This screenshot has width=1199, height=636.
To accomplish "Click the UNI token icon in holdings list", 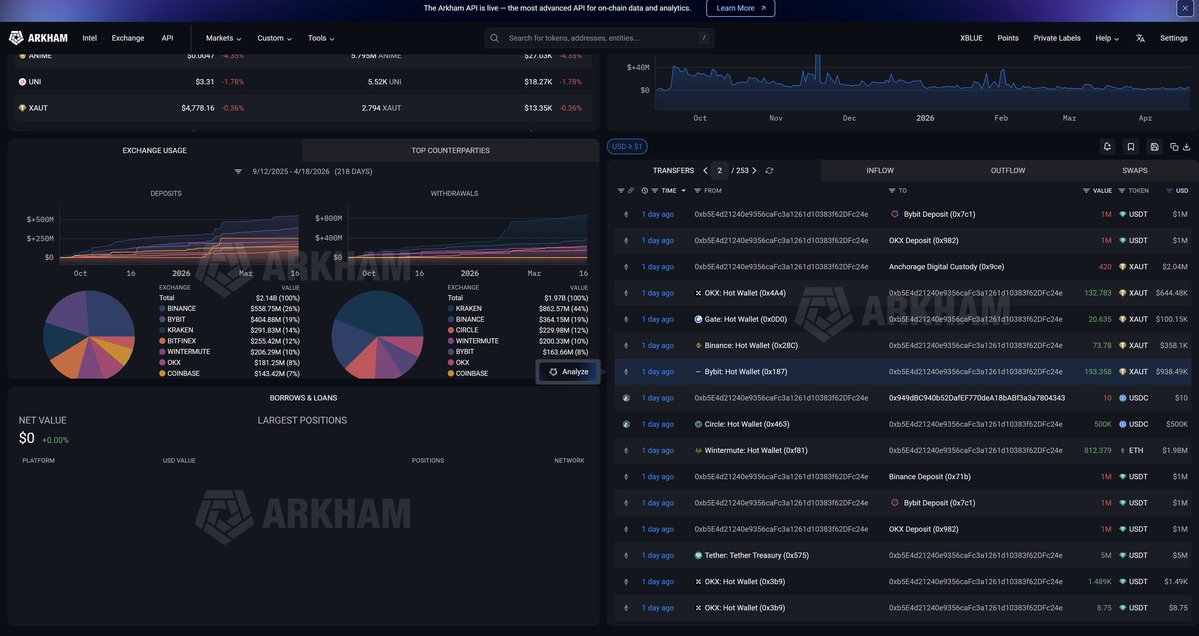I will coord(22,82).
